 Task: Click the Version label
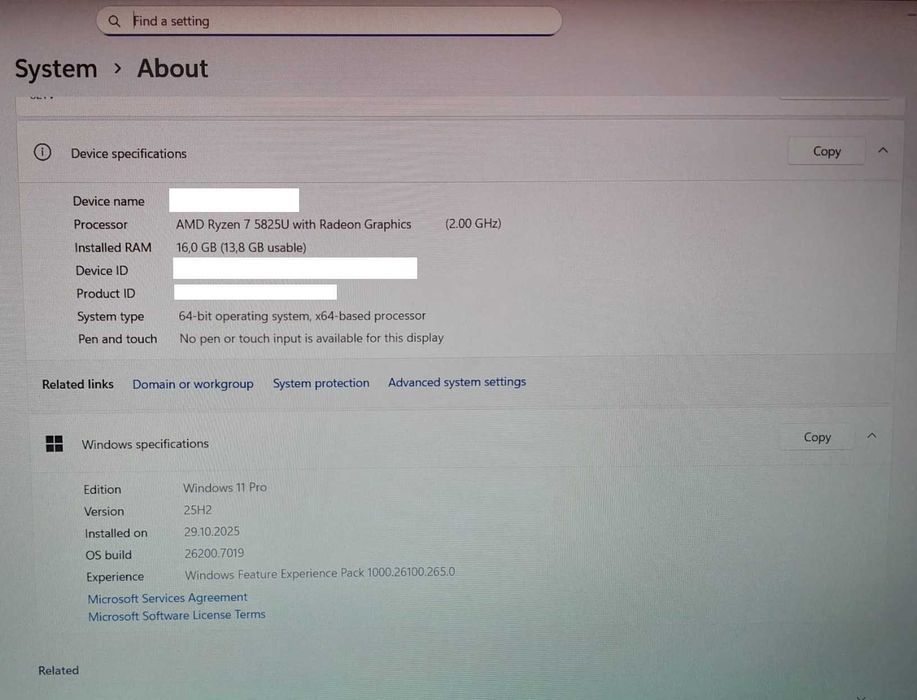click(x=104, y=512)
